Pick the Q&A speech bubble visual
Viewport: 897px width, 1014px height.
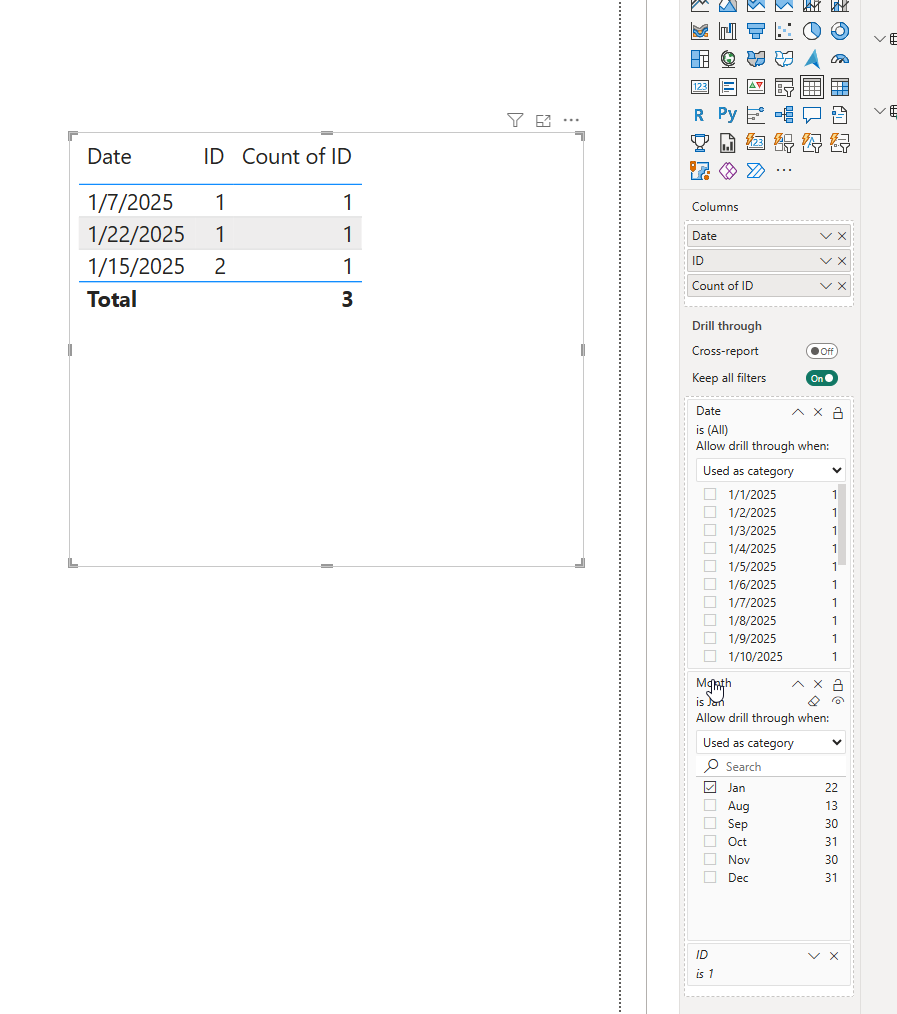(812, 115)
